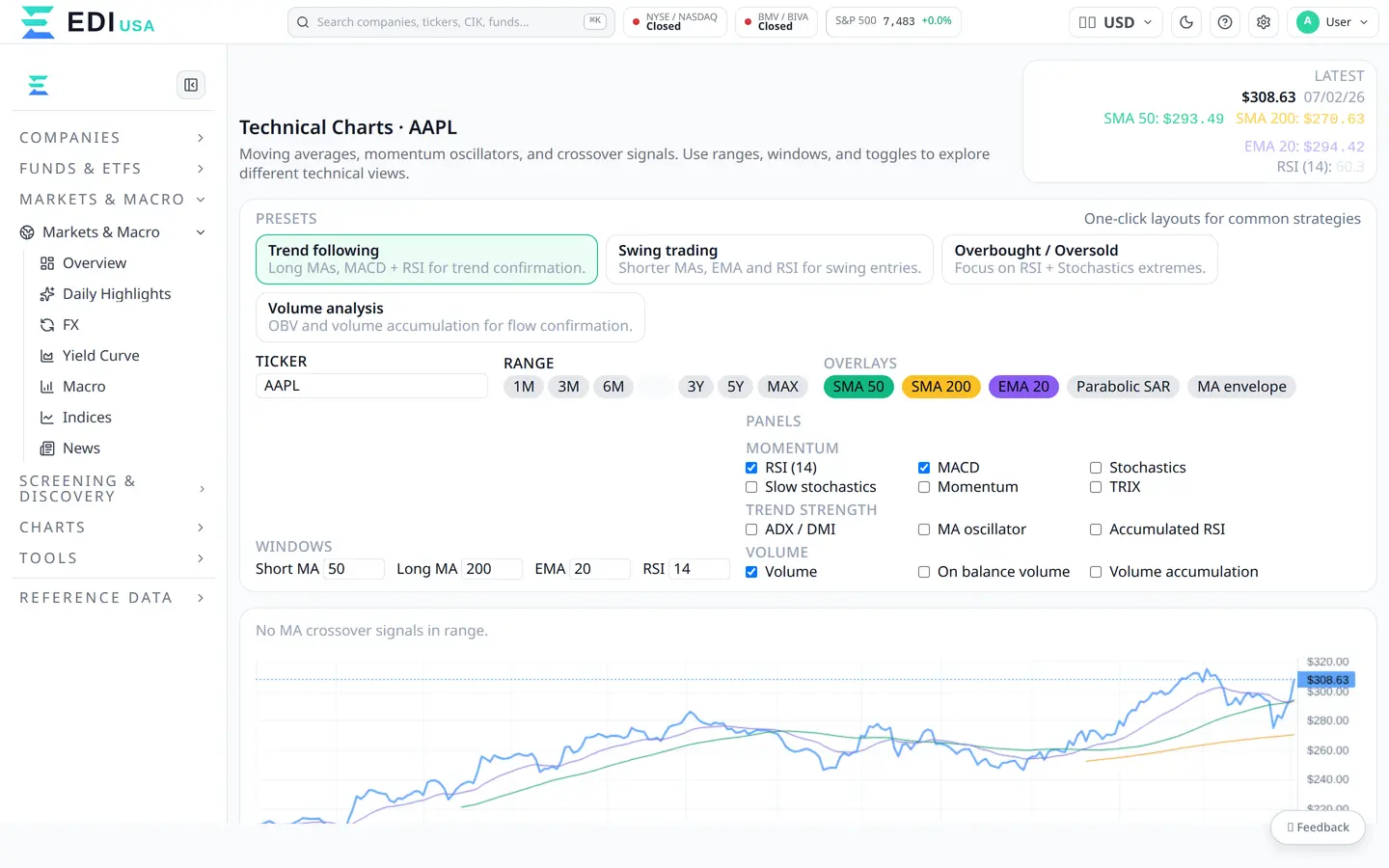Select the 6M range tab
1389x868 pixels.
(x=613, y=387)
